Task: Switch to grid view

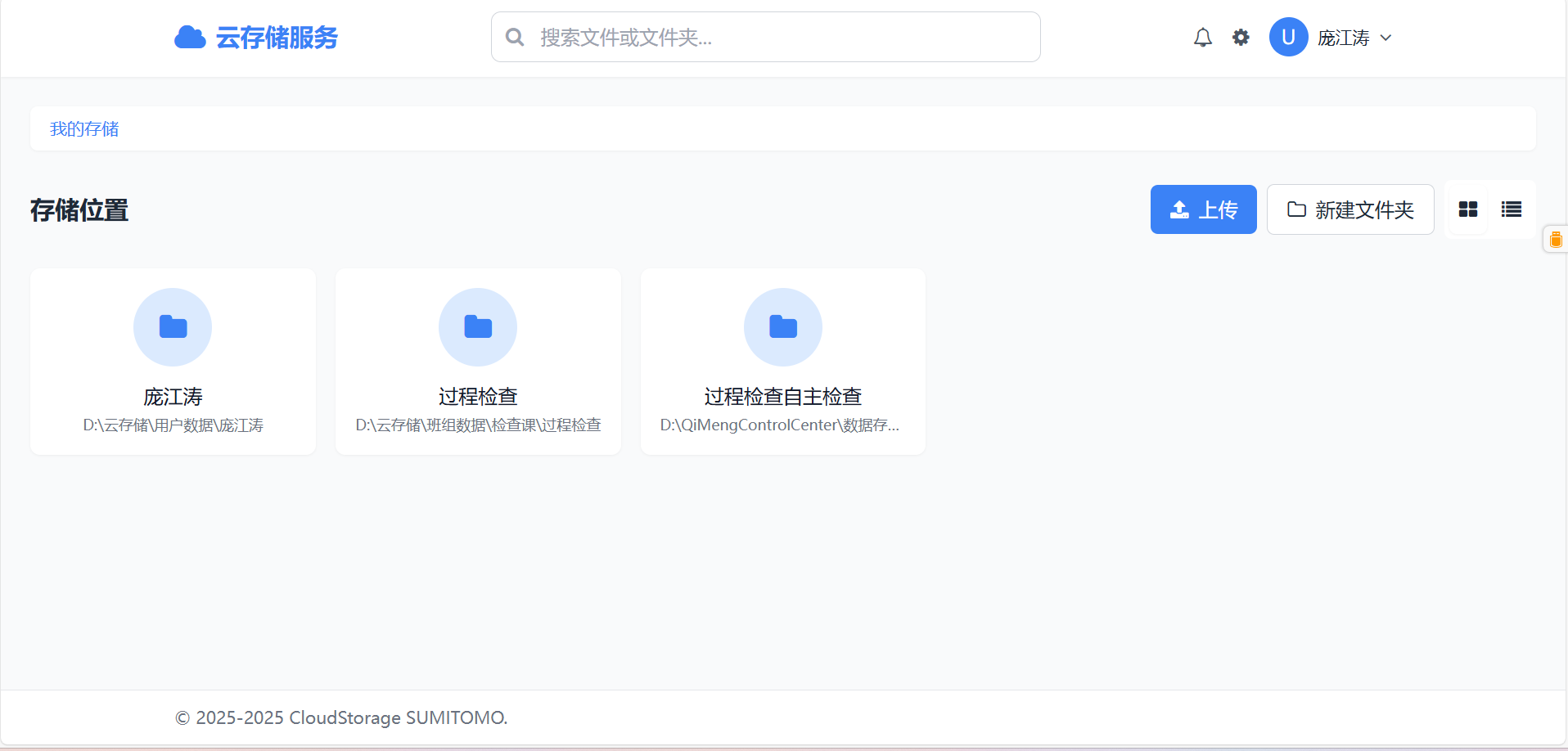Action: [1468, 210]
